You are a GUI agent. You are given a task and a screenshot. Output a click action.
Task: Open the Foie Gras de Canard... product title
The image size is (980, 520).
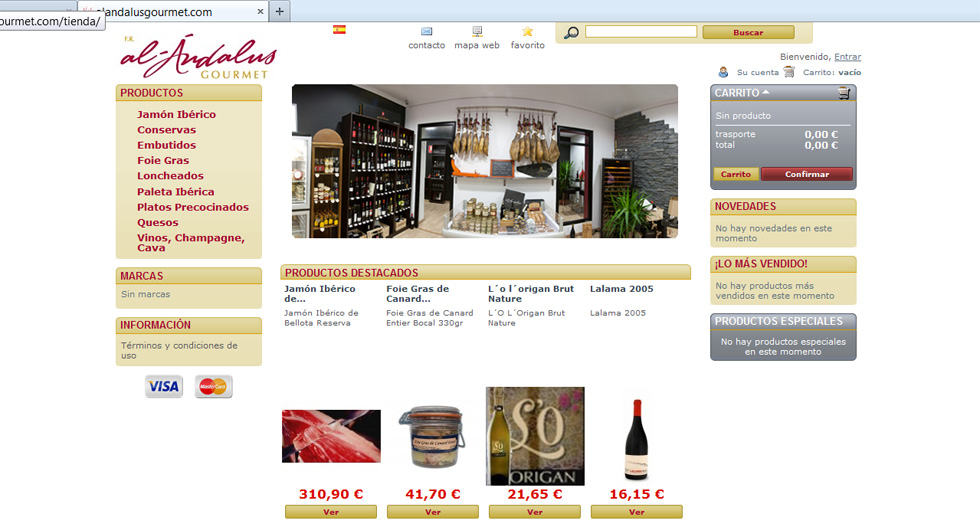(418, 294)
